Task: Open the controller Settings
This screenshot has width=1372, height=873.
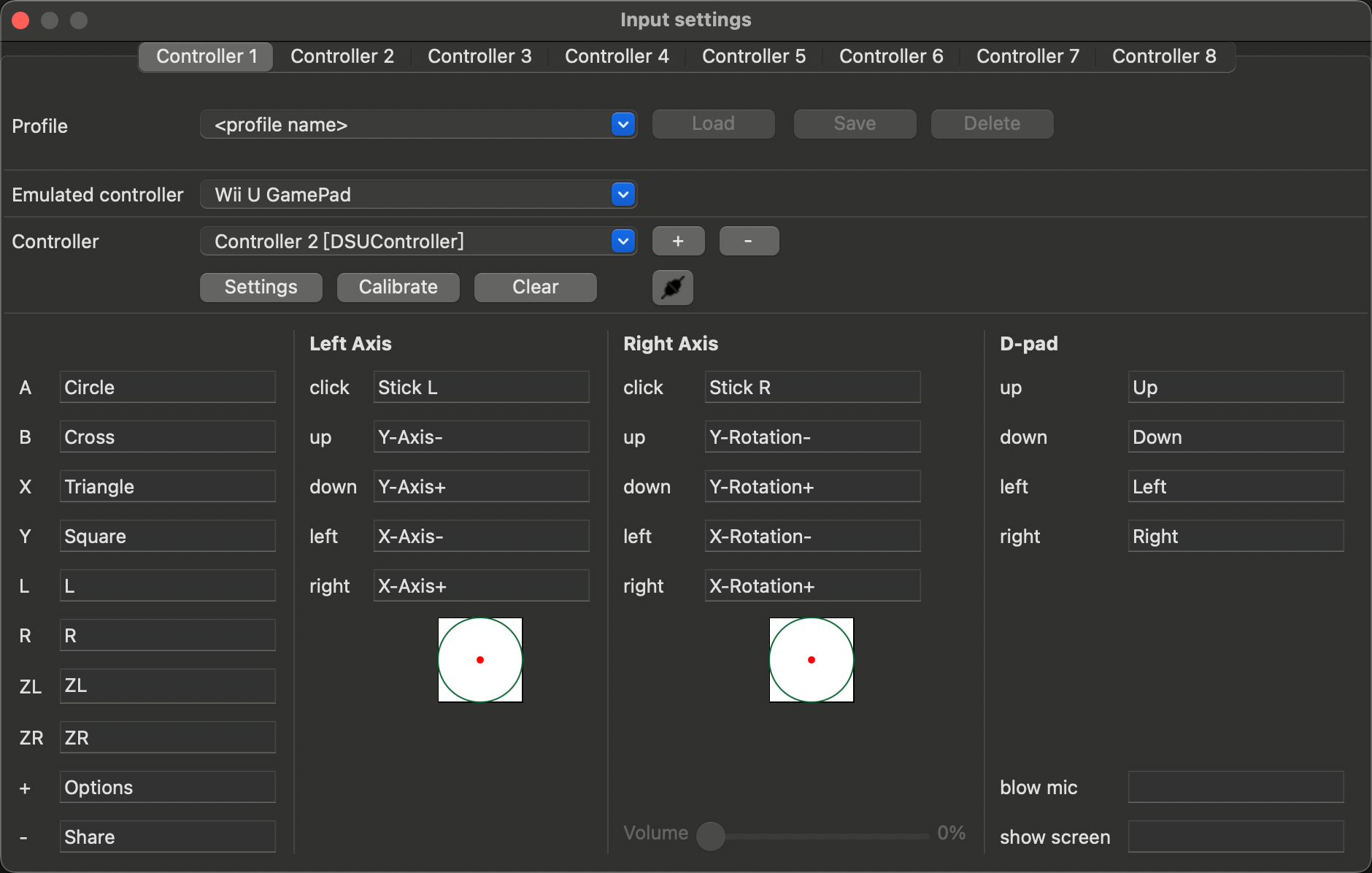Action: 261,287
